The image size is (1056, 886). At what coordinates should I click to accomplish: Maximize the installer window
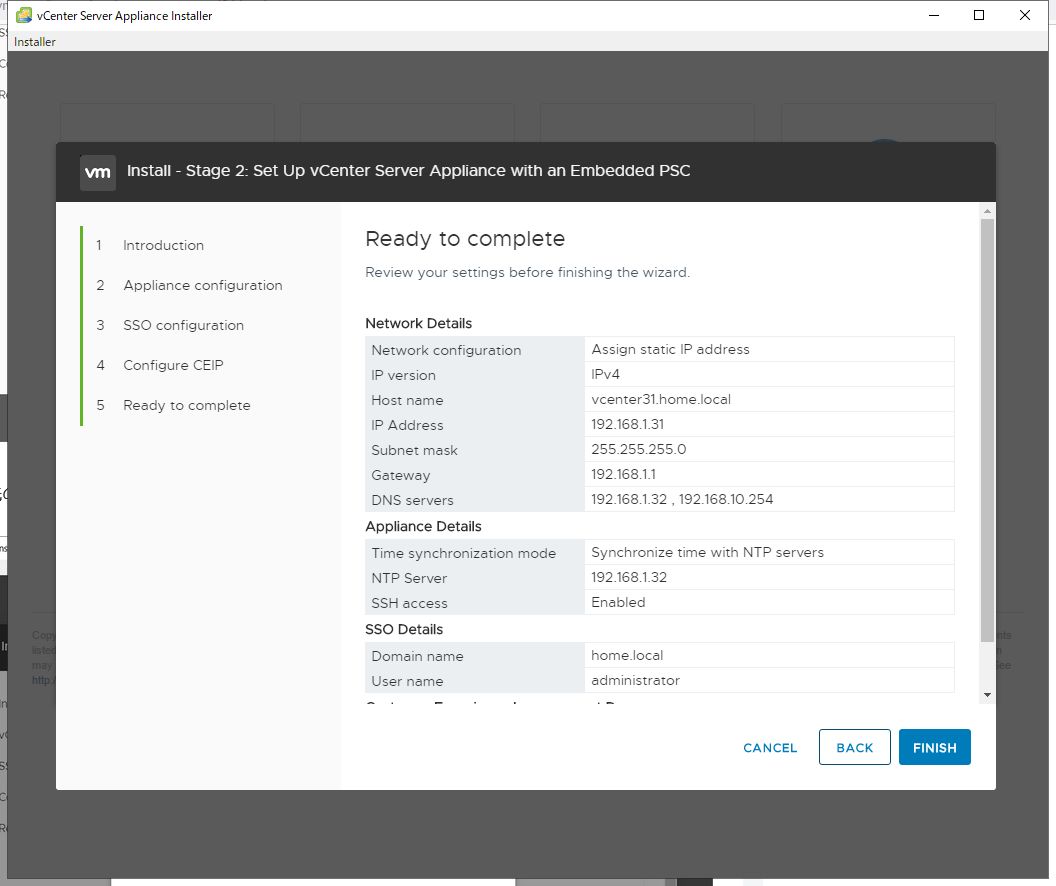979,15
